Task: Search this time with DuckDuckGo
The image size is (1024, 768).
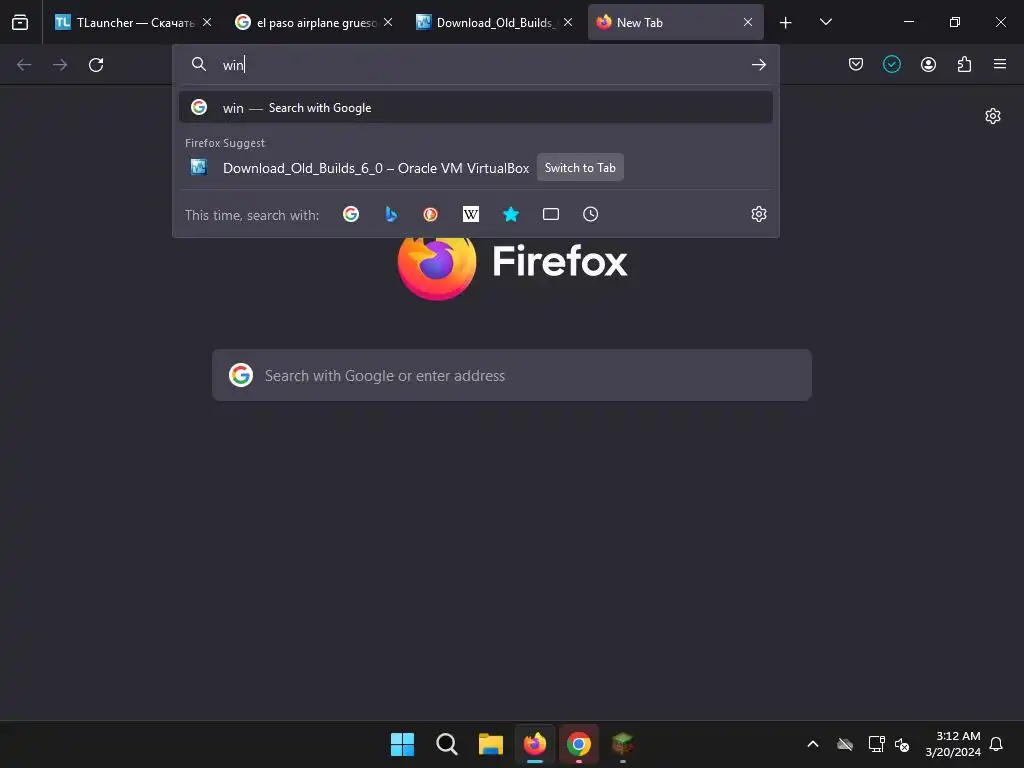Action: (430, 214)
